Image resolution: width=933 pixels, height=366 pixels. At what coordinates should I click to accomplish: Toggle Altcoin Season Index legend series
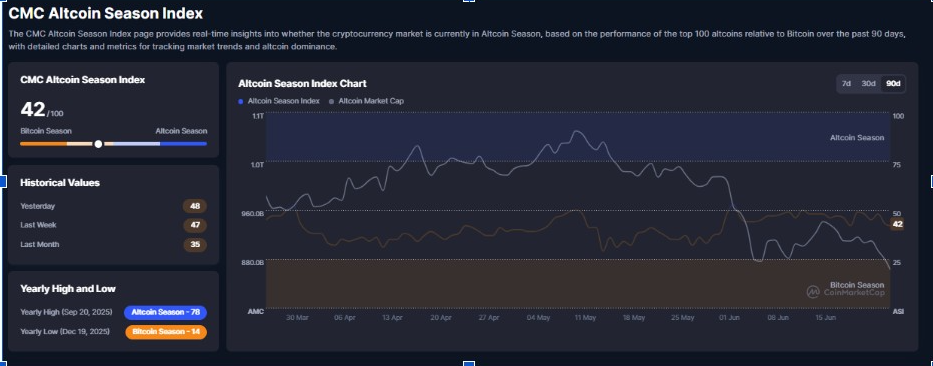(279, 101)
